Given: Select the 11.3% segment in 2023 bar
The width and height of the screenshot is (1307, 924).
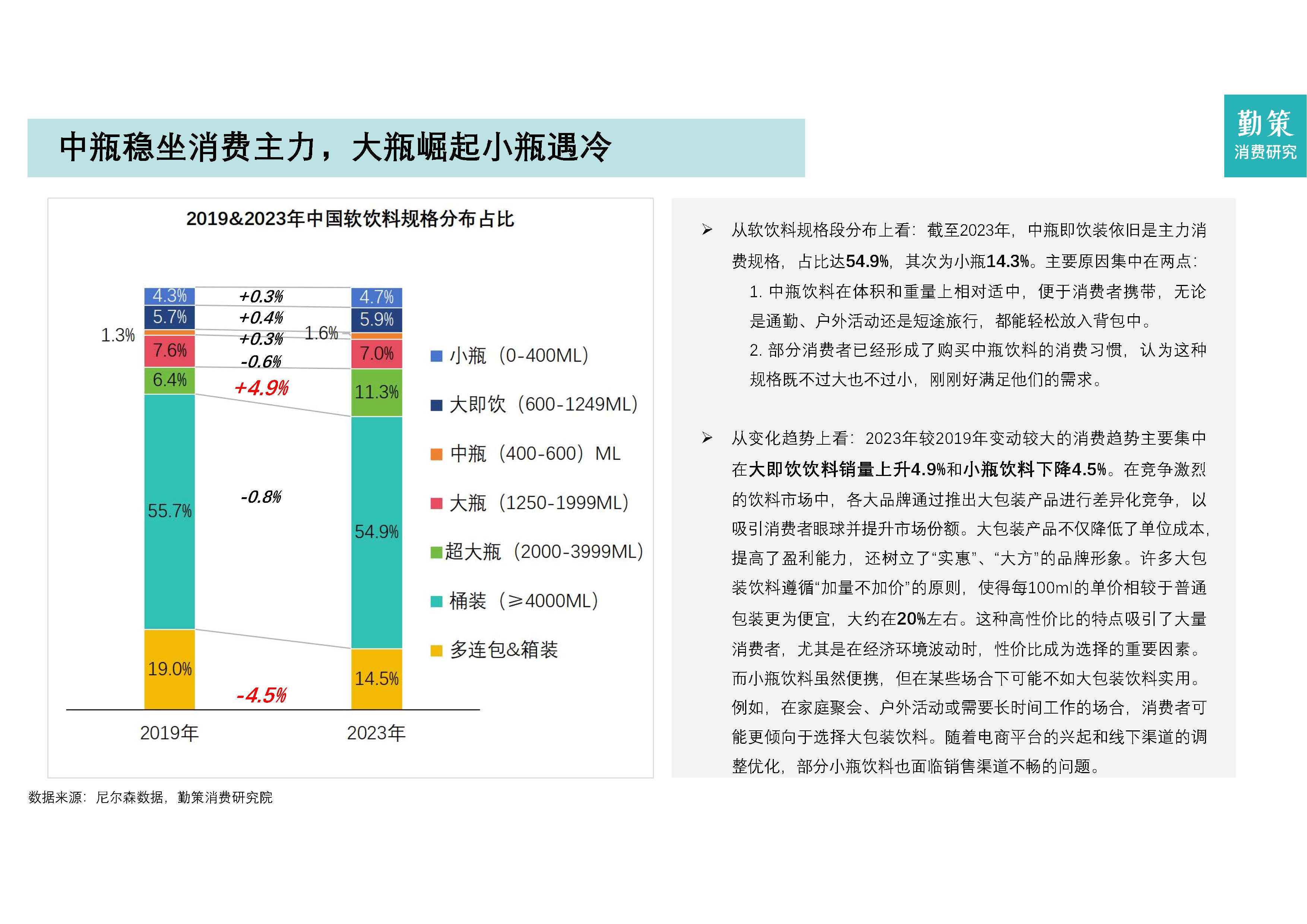Looking at the screenshot, I should (x=377, y=393).
